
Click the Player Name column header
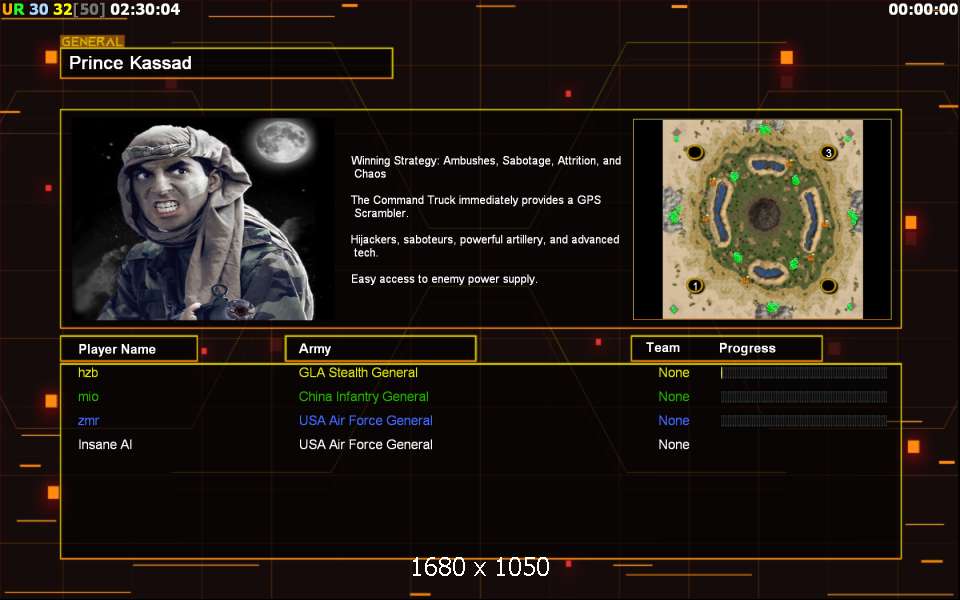point(129,349)
